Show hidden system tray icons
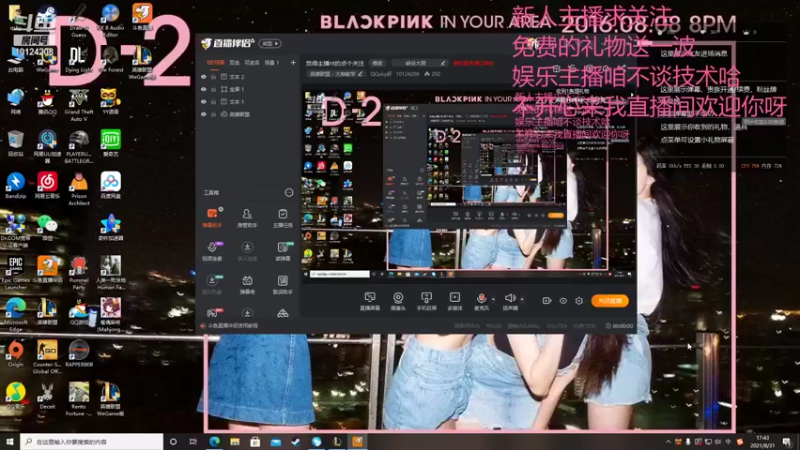This screenshot has width=800, height=450. pos(668,442)
